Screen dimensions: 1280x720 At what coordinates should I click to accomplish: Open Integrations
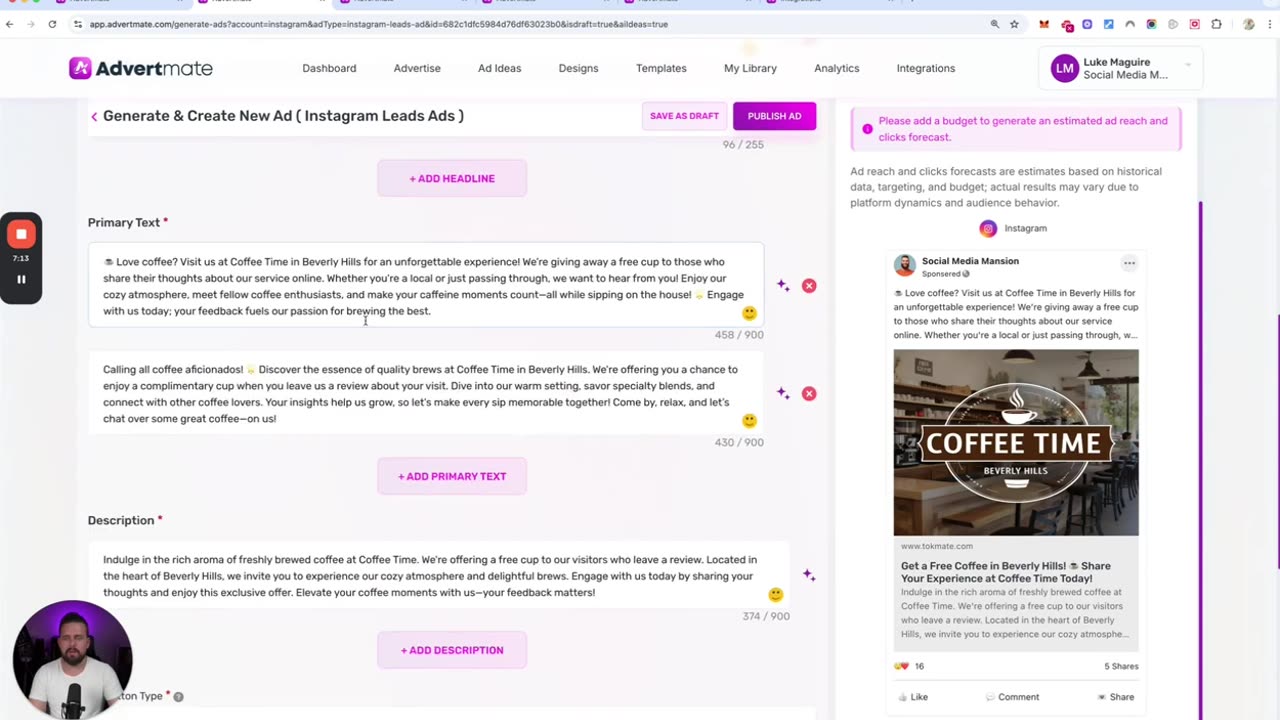[x=926, y=68]
